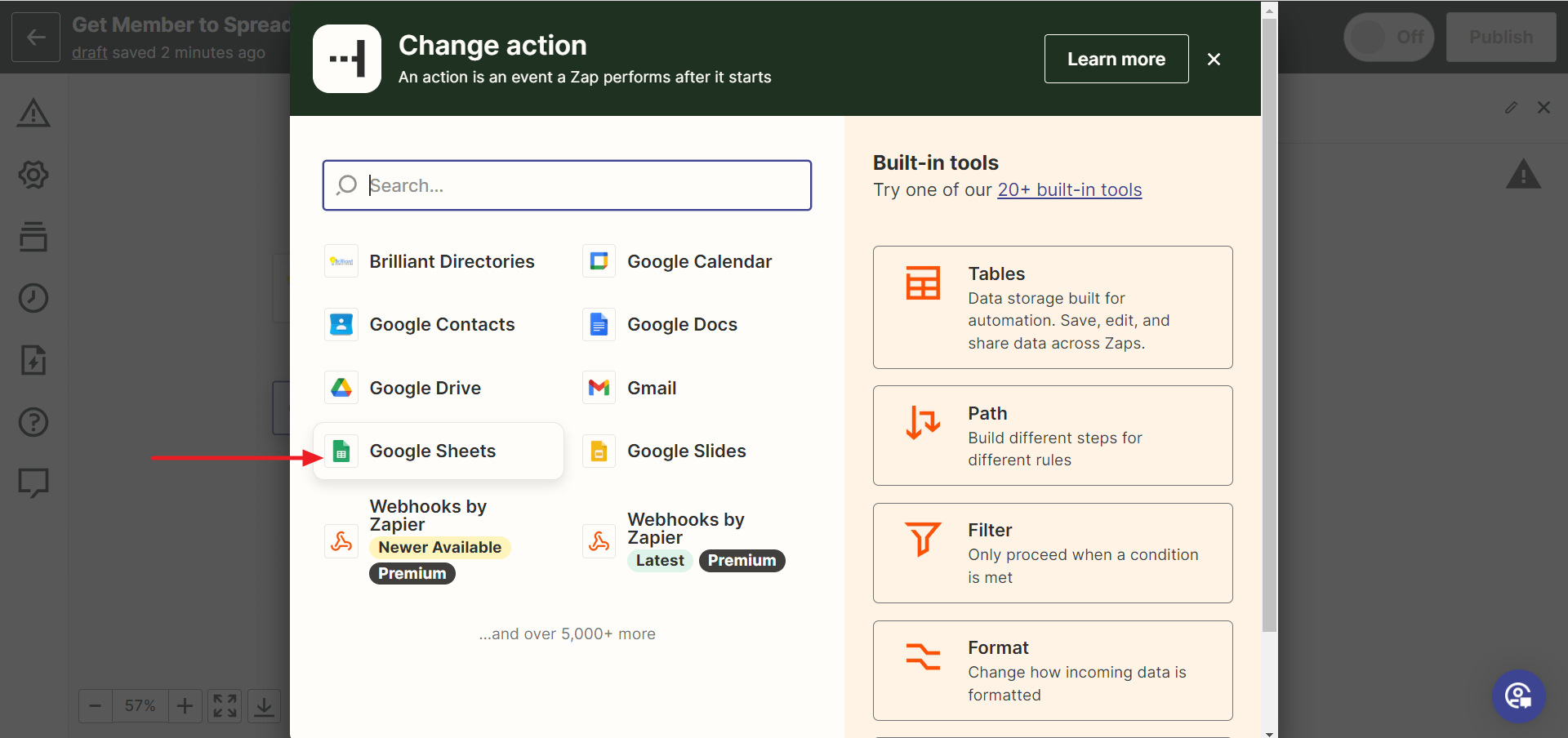
Task: Open the Tables built-in tool card
Action: [1053, 307]
